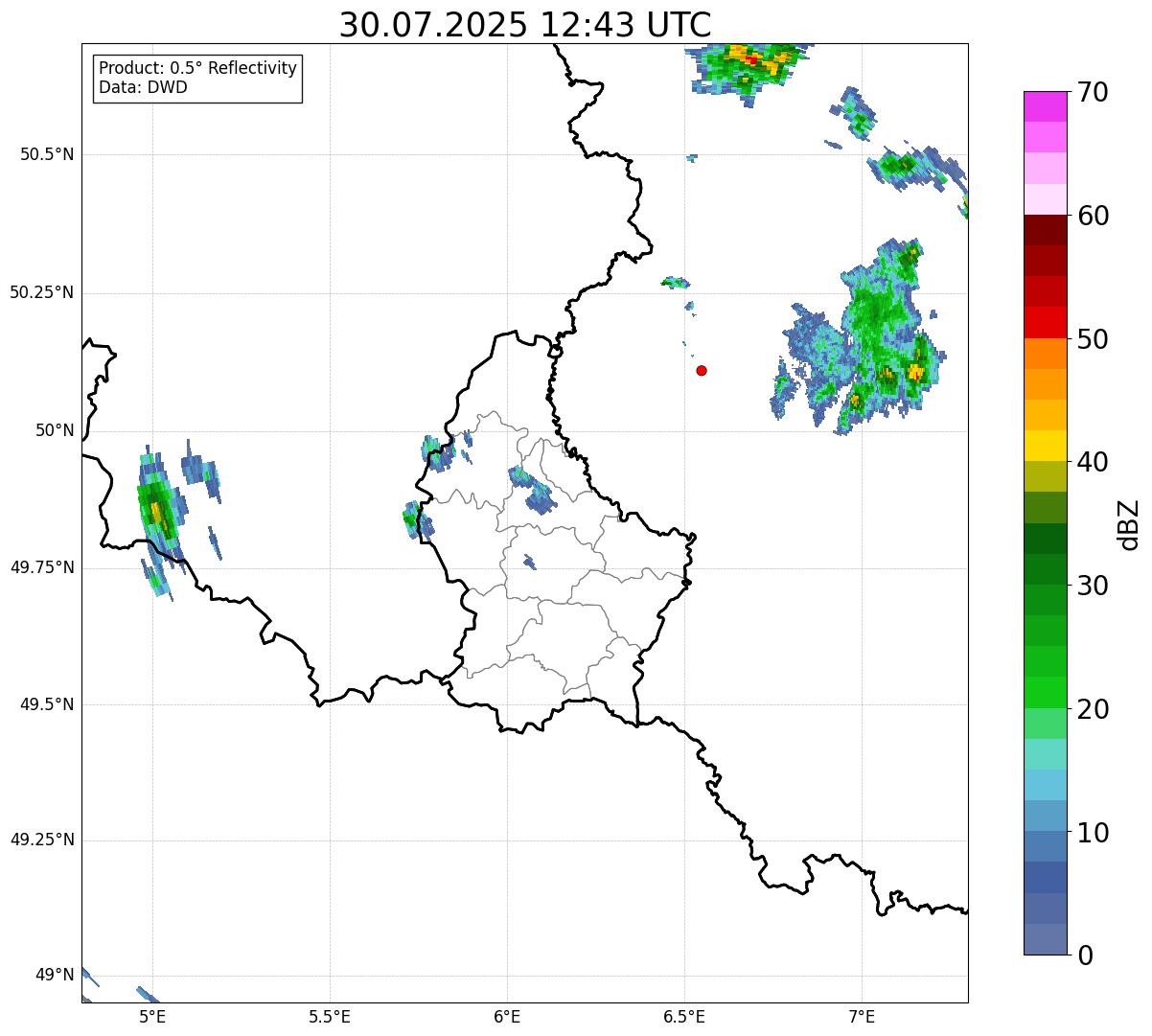This screenshot has height=1036, width=1152.
Task: Click the 5.5°E longitude label
Action: (330, 1016)
